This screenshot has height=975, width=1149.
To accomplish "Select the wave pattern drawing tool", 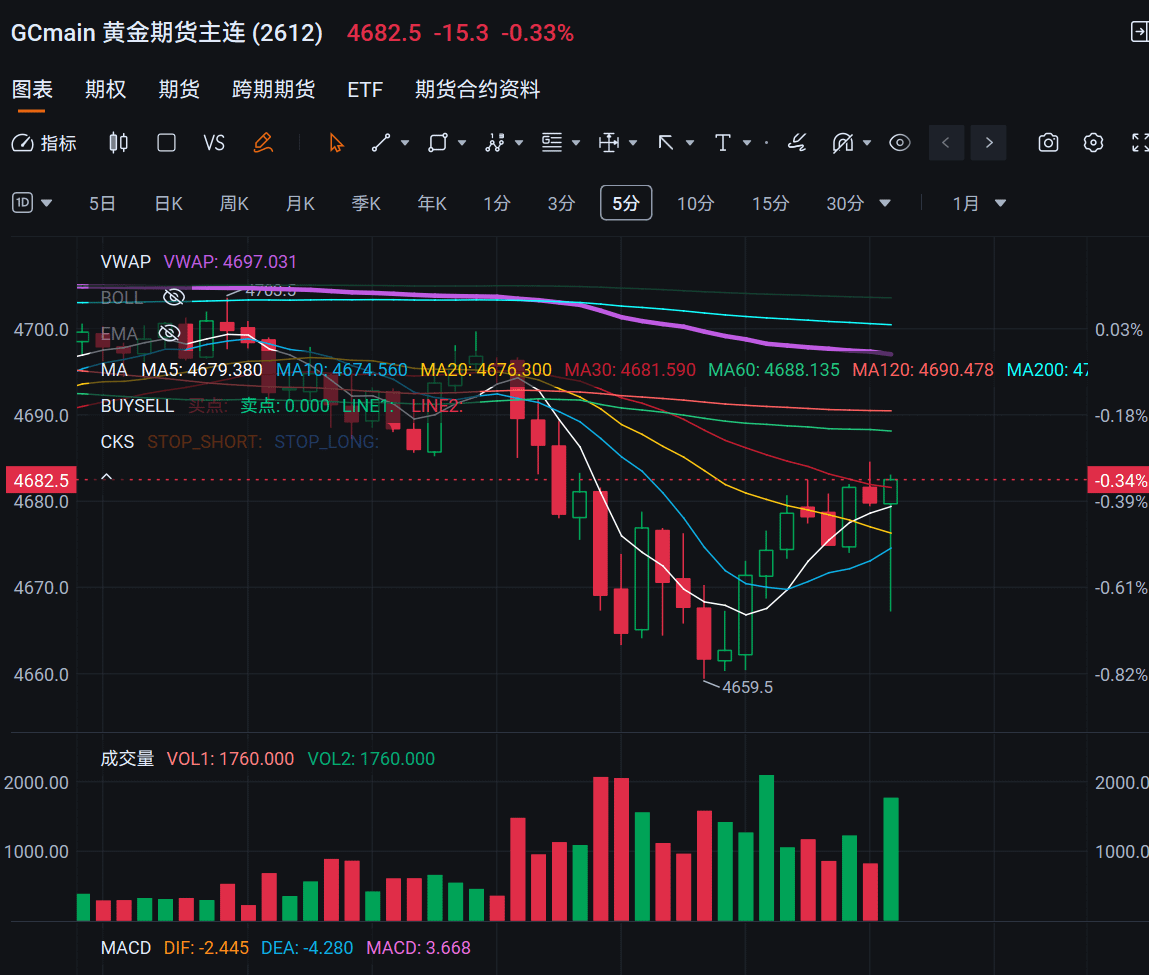I will point(495,143).
